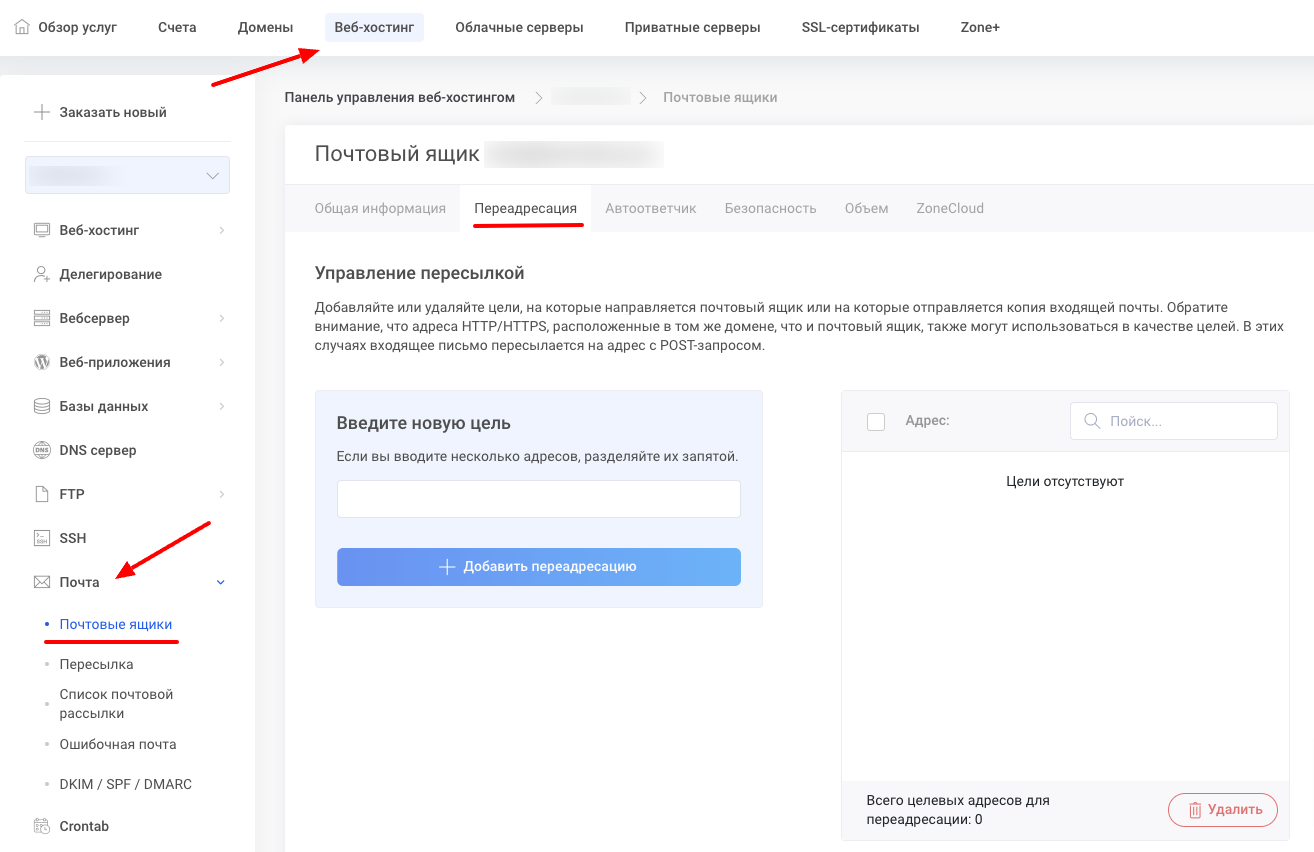Switch to the Автоответчик tab
Image resolution: width=1314 pixels, height=852 pixels.
650,208
